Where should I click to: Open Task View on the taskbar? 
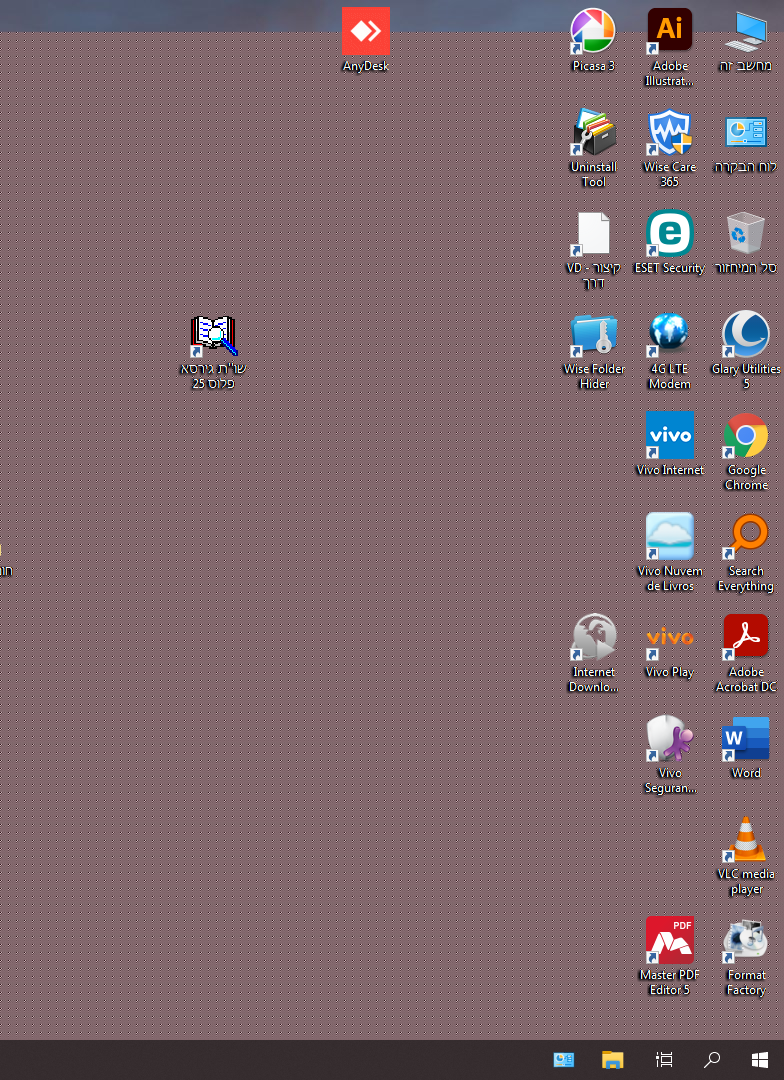[x=664, y=1059]
